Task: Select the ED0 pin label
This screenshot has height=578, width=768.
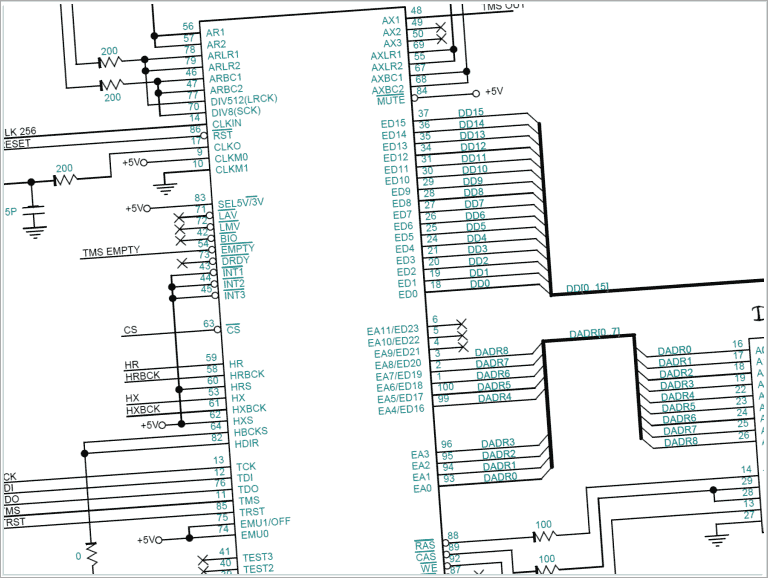Action: [408, 294]
